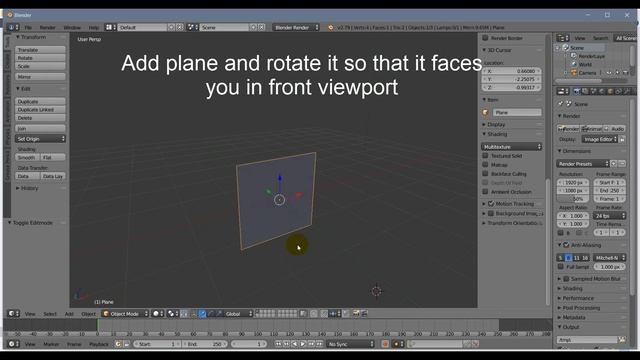
Task: Open the Window menu
Action: pos(72,27)
